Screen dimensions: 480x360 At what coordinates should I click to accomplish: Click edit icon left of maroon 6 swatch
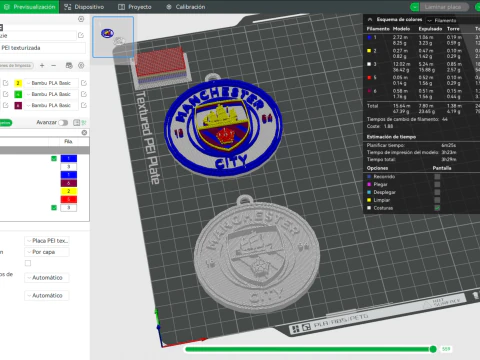tap(6, 105)
